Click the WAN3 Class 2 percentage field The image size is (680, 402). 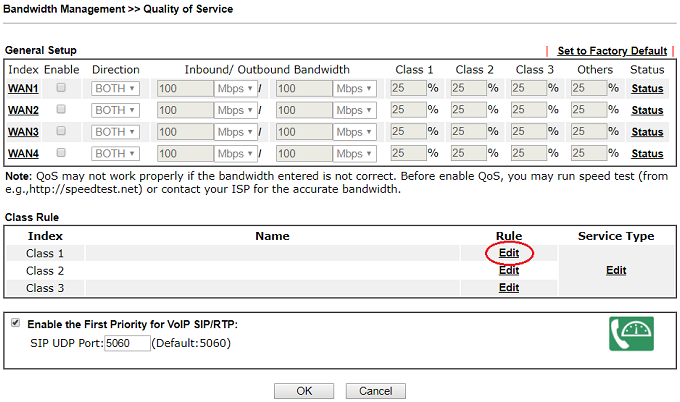click(467, 132)
